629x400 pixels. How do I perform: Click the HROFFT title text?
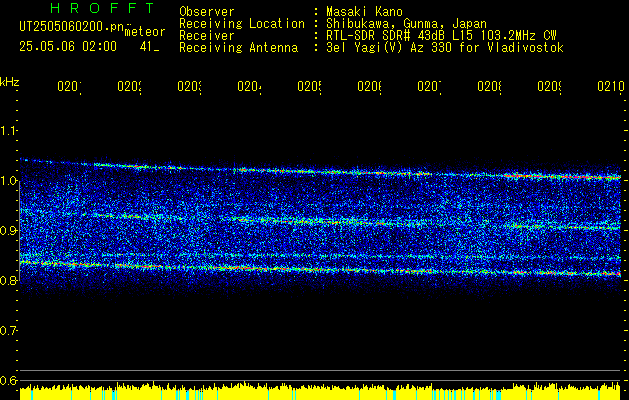103,8
